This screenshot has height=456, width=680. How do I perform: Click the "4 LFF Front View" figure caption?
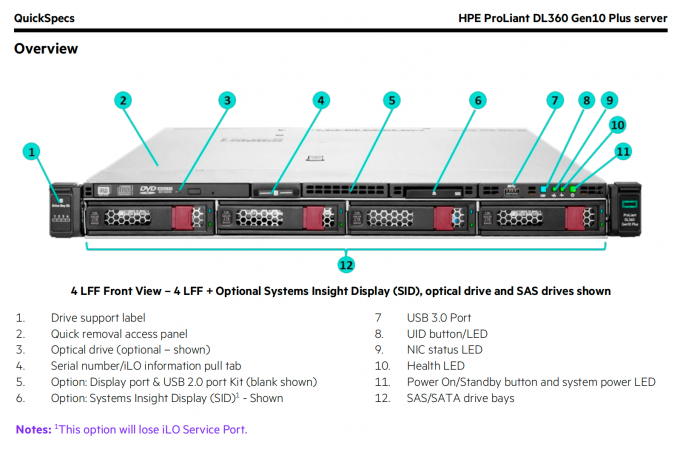(x=341, y=291)
